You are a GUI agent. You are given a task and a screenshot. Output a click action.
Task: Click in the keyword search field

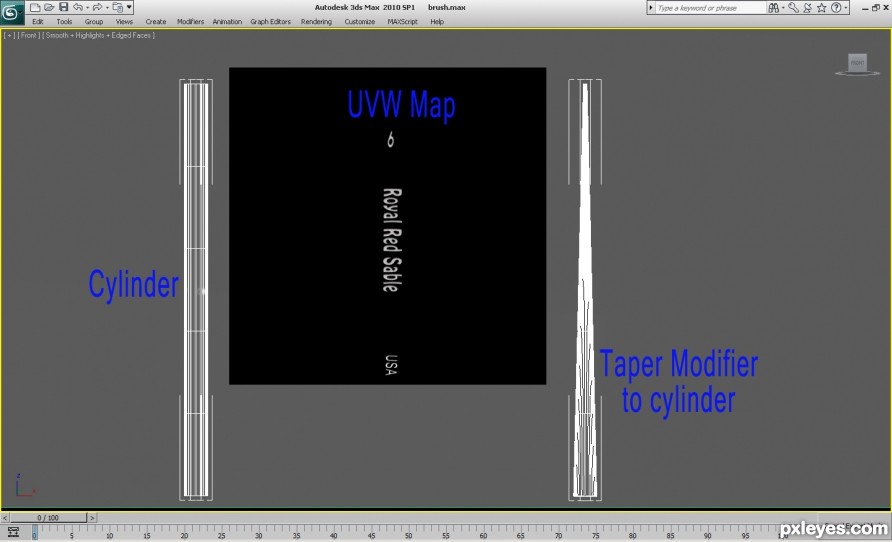710,8
